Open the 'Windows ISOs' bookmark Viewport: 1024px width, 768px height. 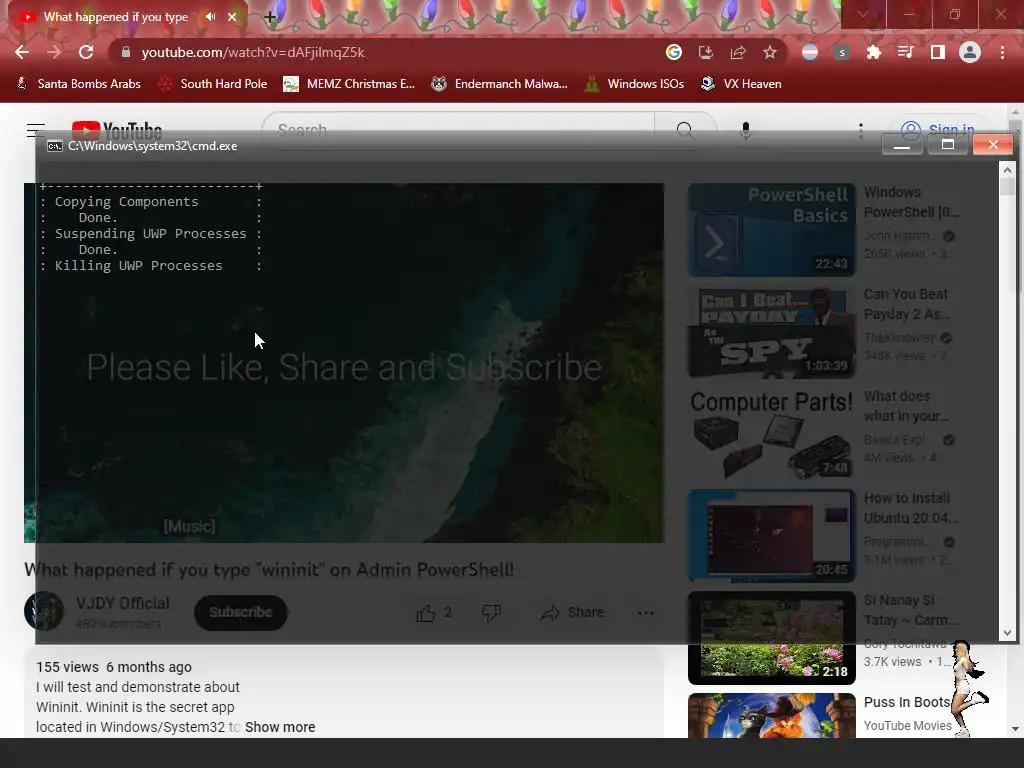coord(634,84)
